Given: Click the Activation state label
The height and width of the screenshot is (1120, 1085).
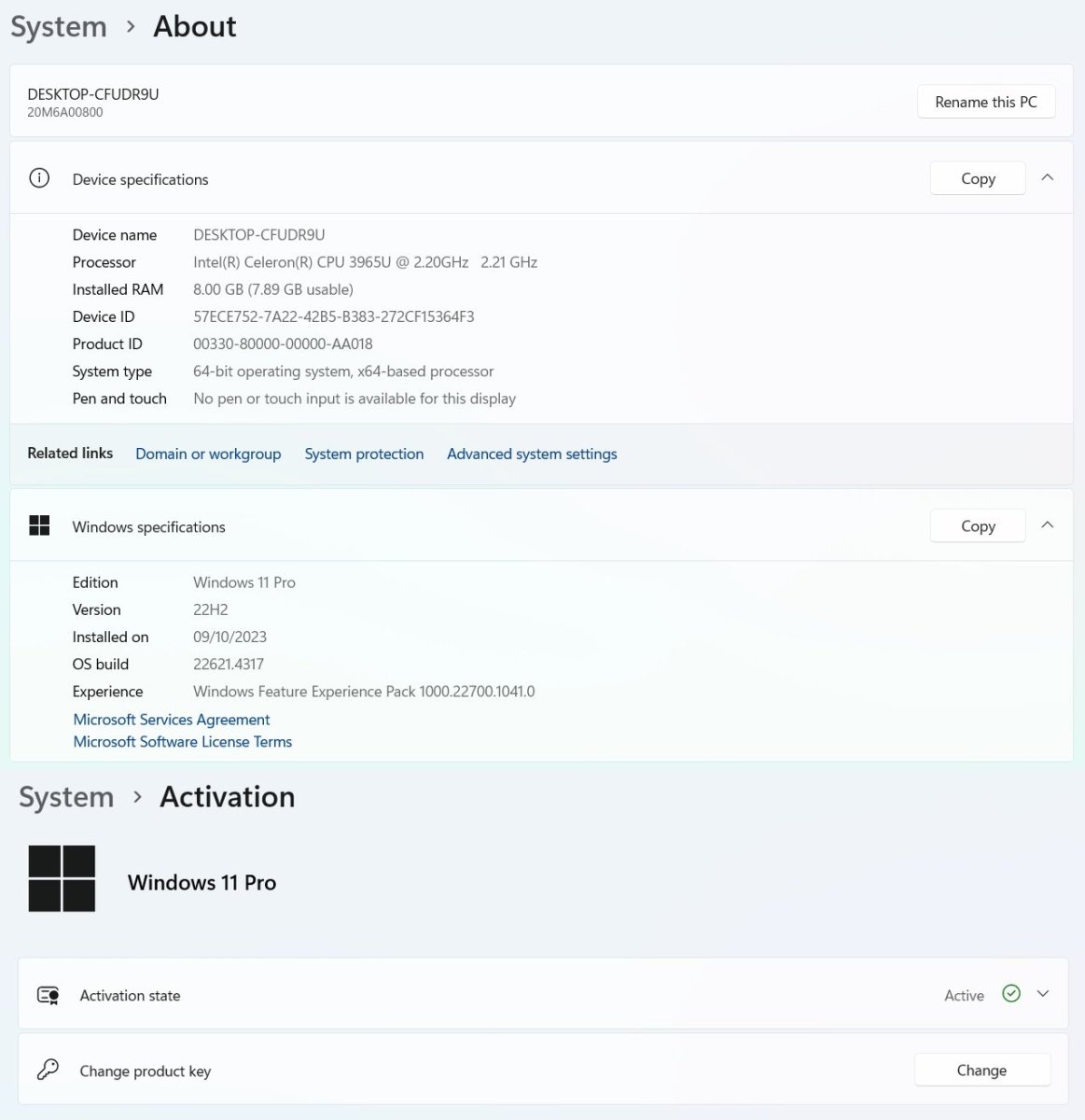Looking at the screenshot, I should coord(130,996).
